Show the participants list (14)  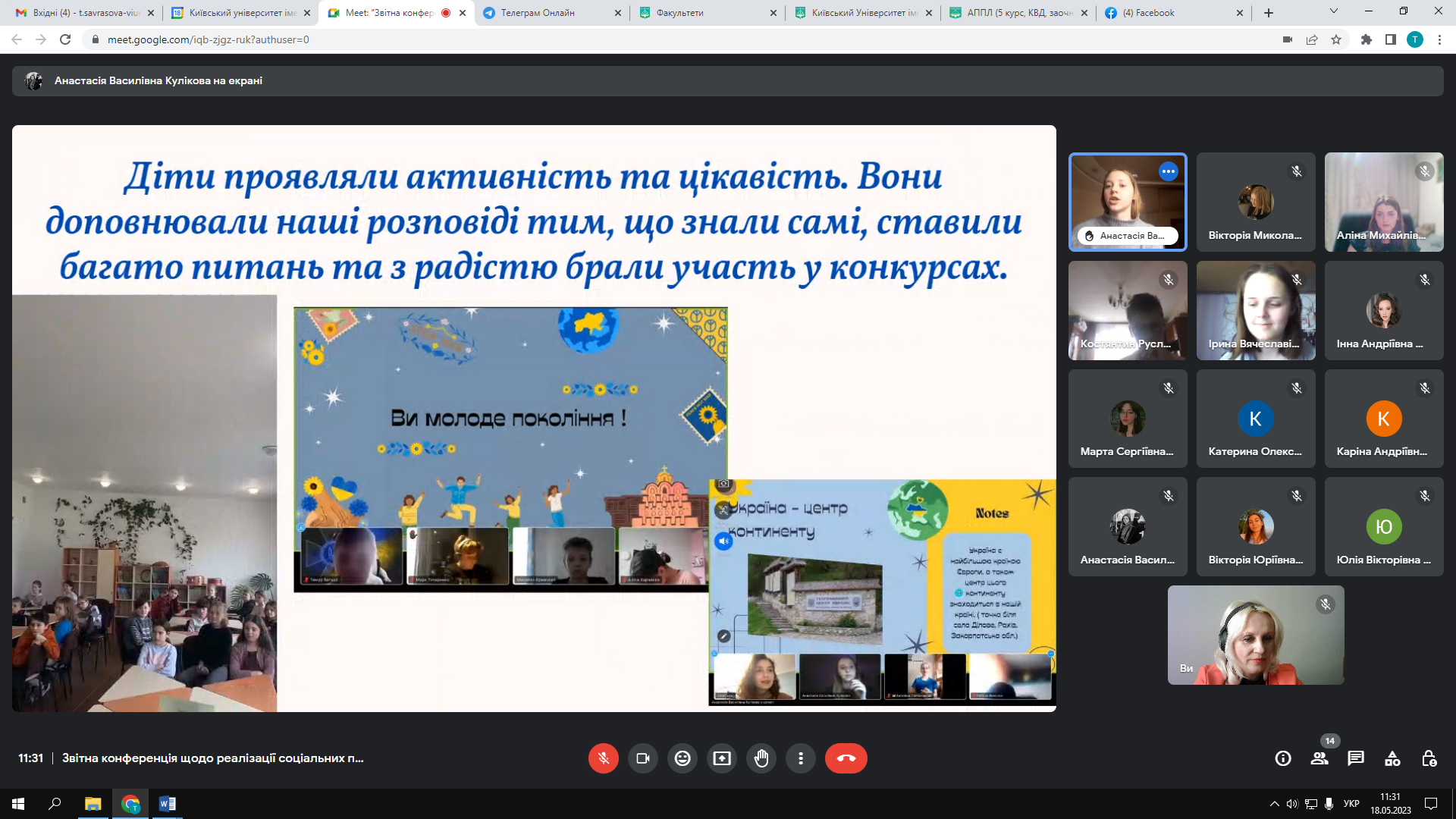[x=1319, y=758]
